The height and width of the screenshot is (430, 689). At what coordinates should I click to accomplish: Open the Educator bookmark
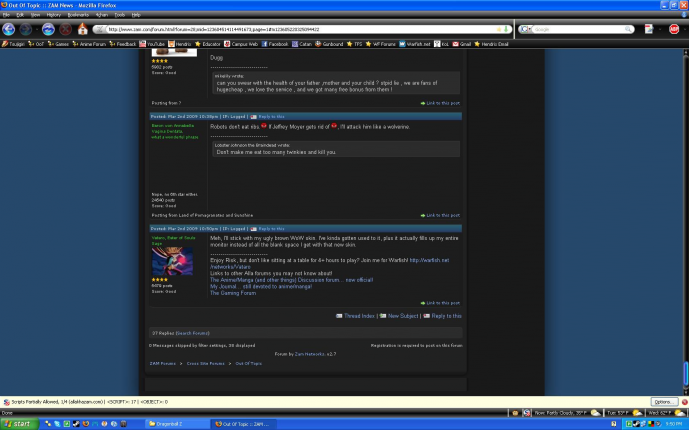(x=208, y=44)
